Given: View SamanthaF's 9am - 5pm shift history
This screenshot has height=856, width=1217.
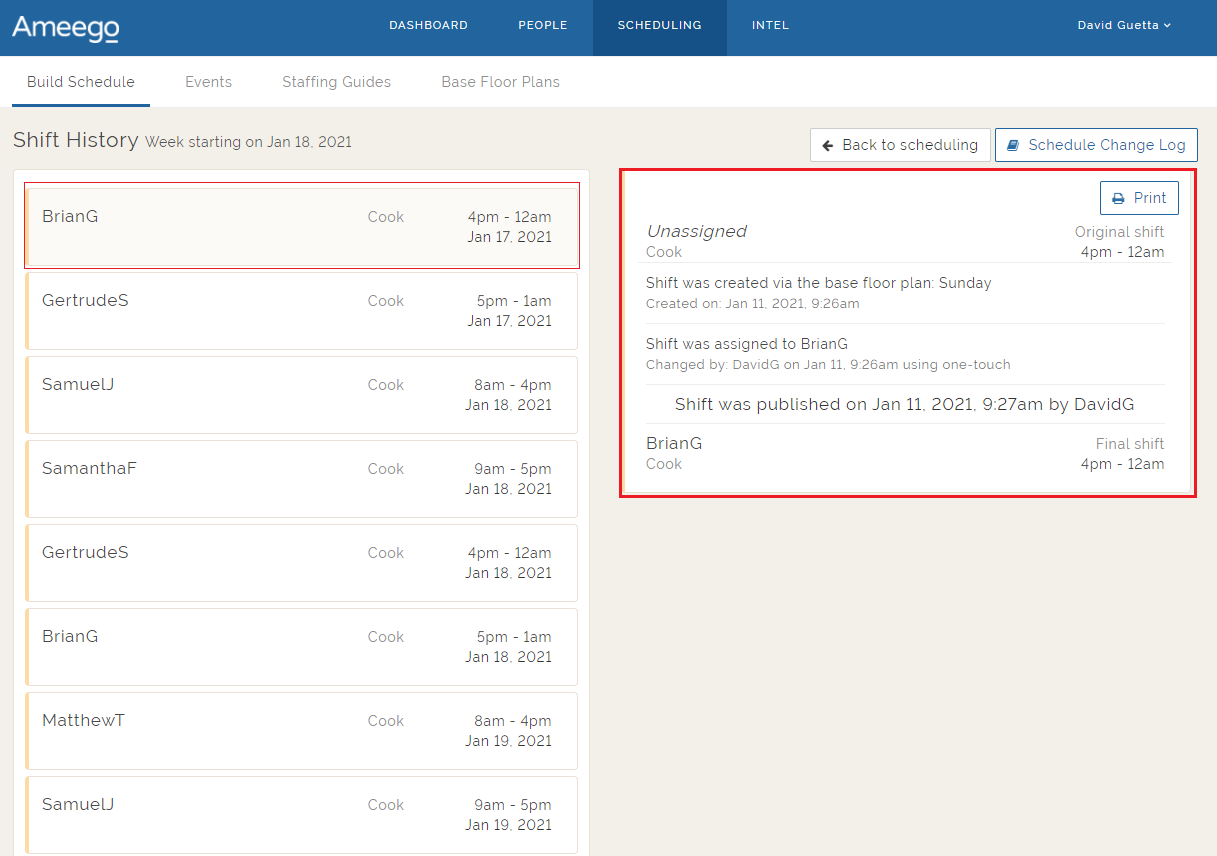Looking at the screenshot, I should [301, 479].
